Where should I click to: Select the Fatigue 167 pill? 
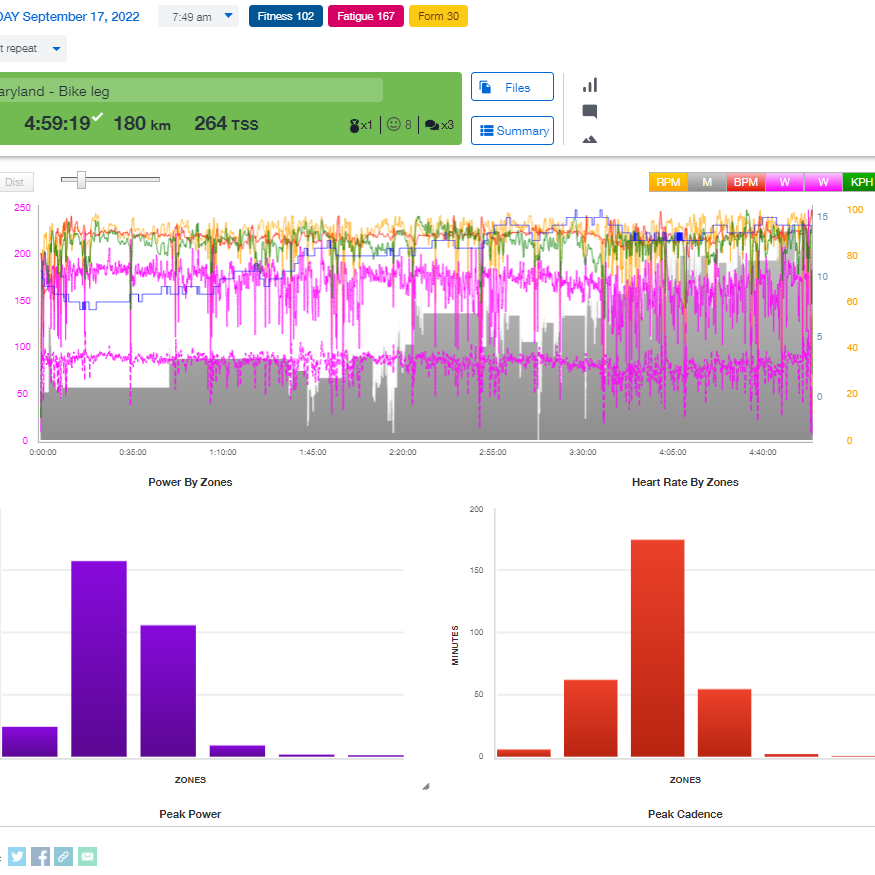point(365,16)
